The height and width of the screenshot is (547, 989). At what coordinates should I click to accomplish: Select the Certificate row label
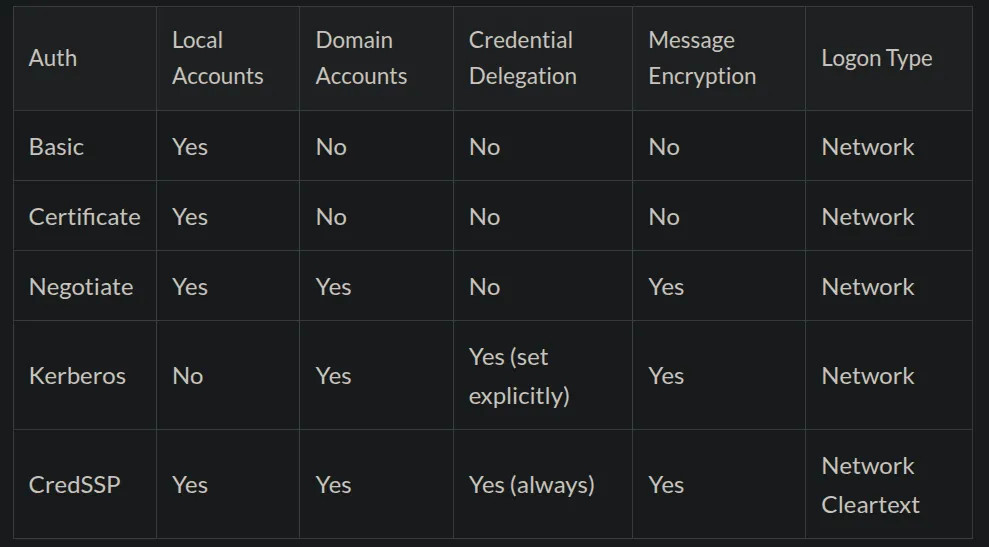[x=85, y=216]
